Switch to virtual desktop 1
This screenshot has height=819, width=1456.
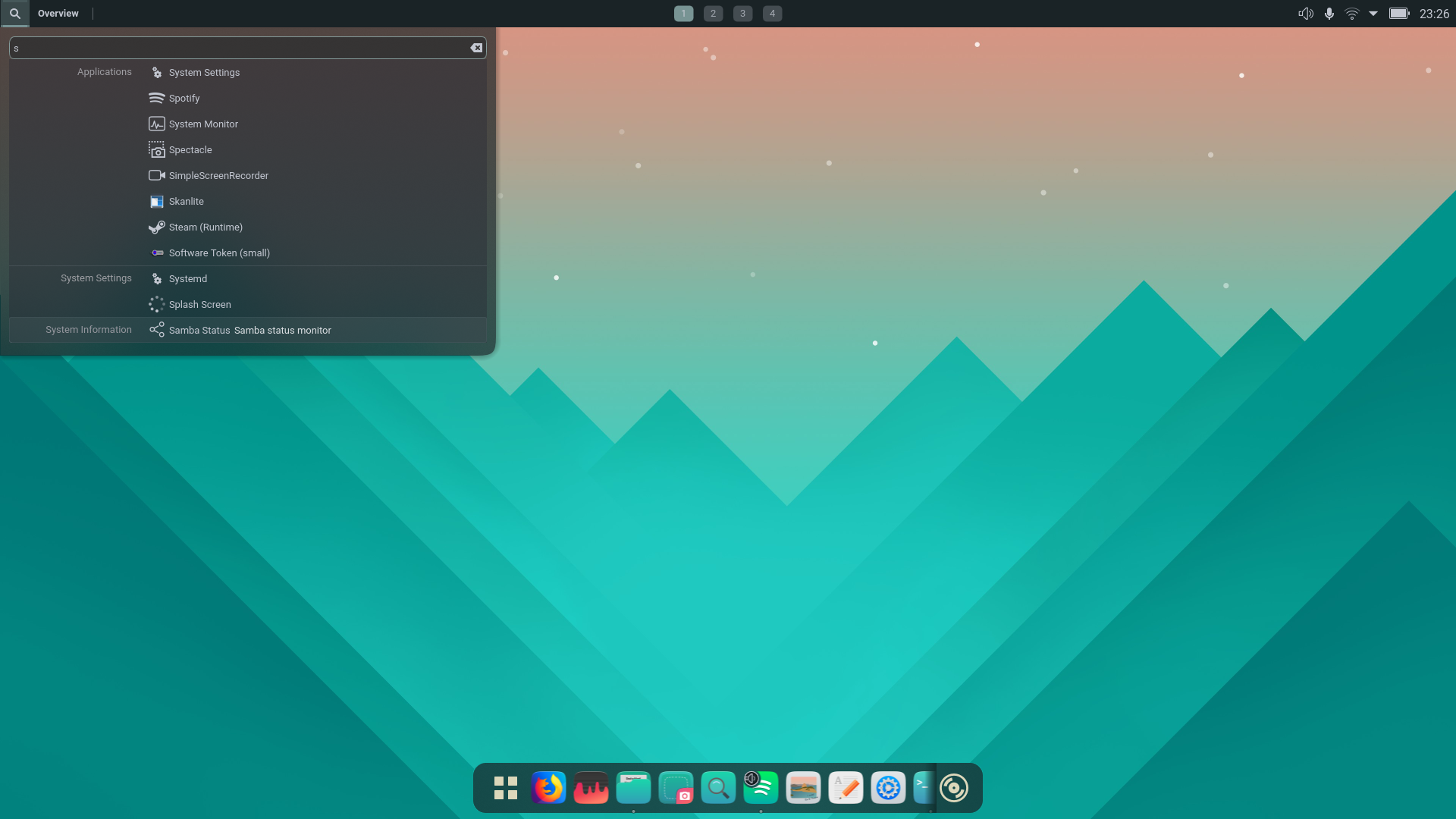pos(683,13)
